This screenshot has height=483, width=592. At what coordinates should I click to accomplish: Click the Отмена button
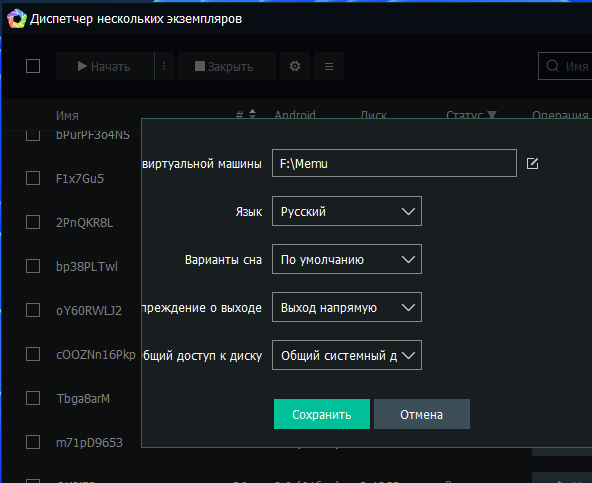point(422,414)
